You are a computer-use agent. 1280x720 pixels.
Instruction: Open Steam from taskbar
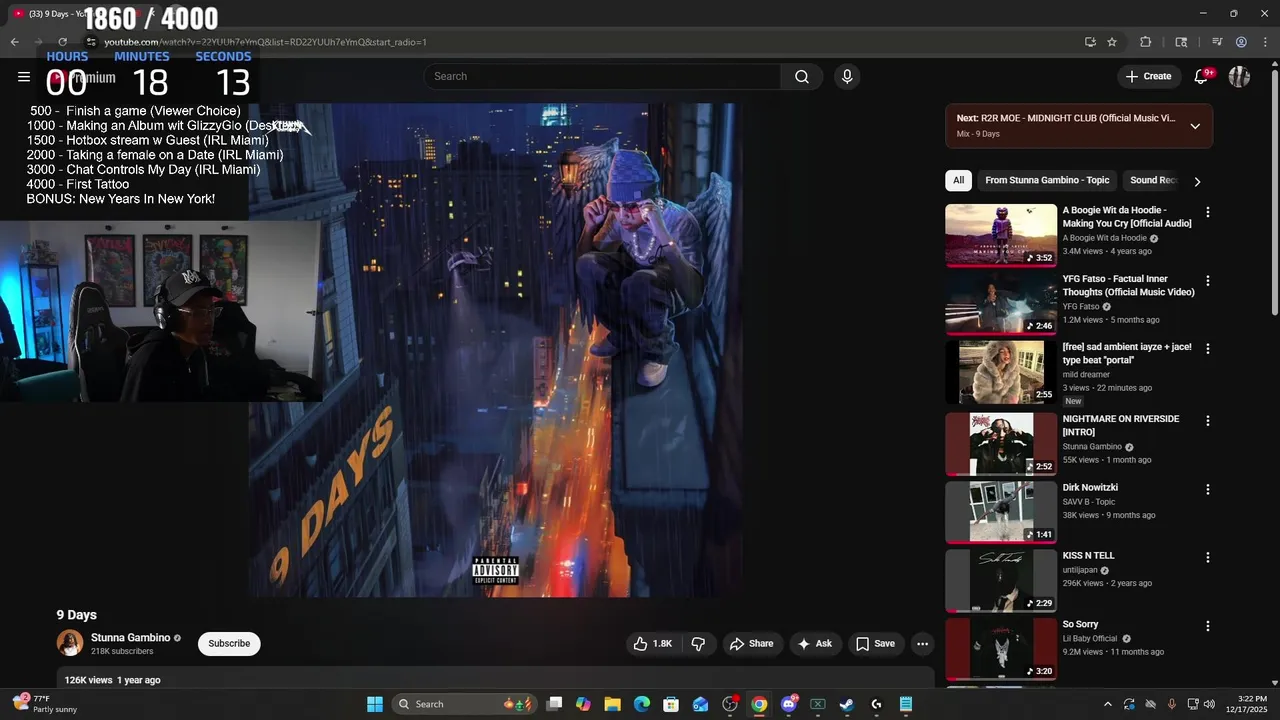coord(847,704)
